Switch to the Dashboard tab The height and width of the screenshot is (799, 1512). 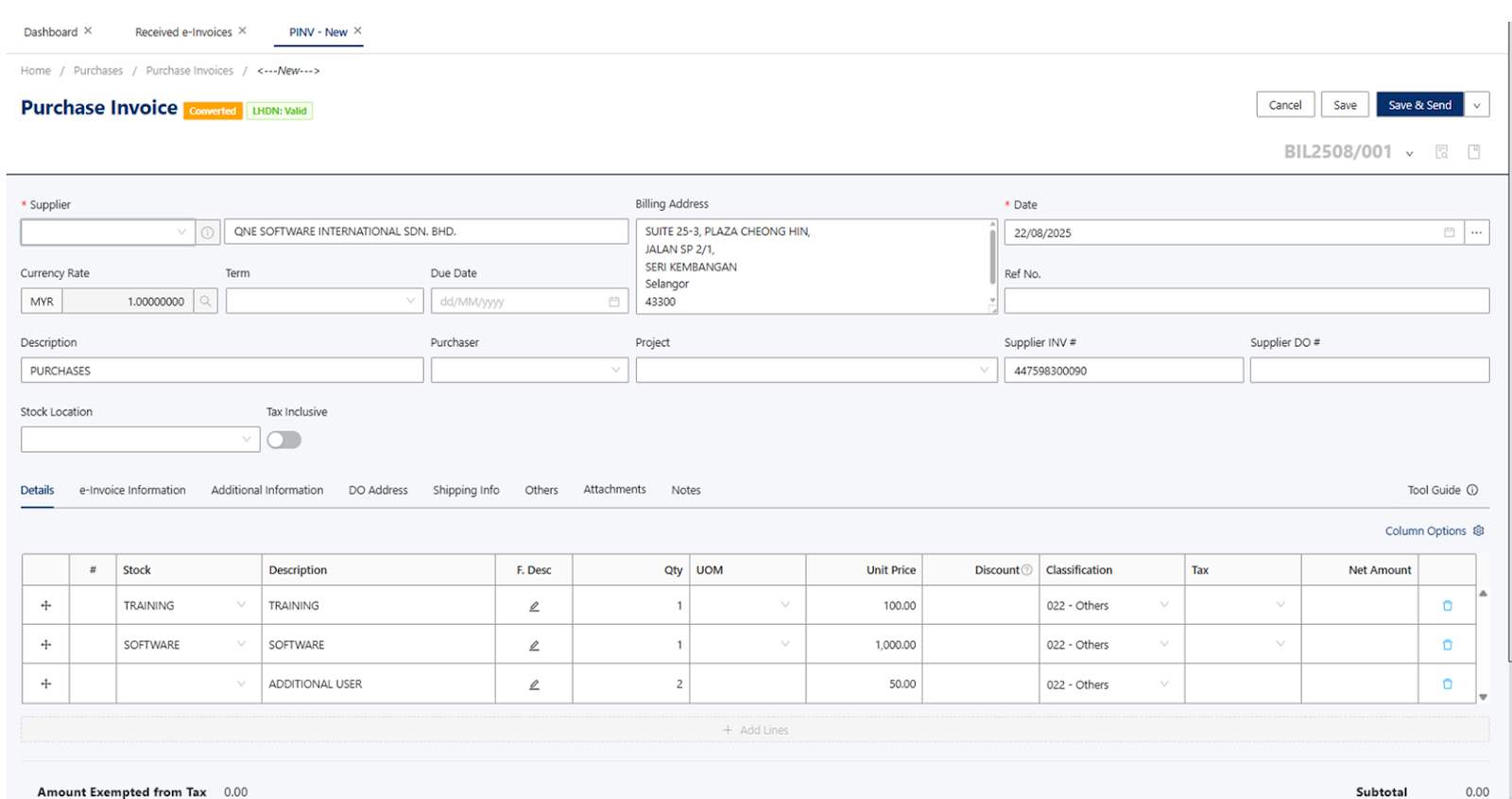click(51, 32)
